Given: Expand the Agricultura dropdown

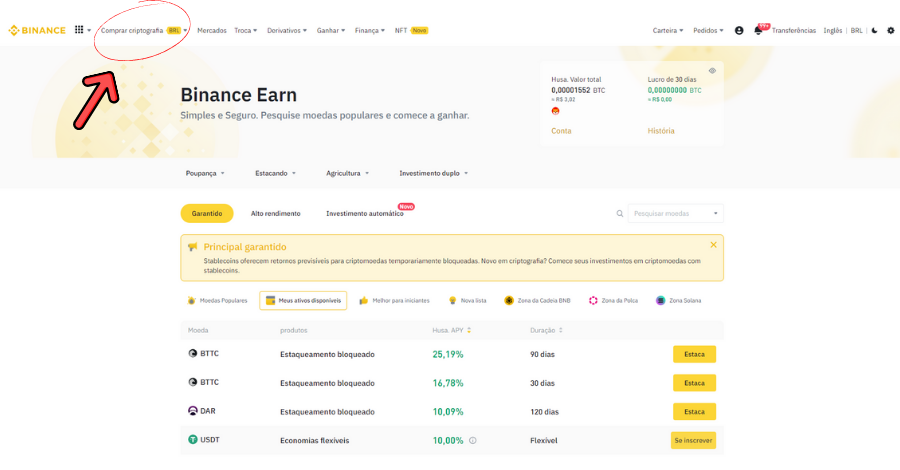Looking at the screenshot, I should pos(347,173).
